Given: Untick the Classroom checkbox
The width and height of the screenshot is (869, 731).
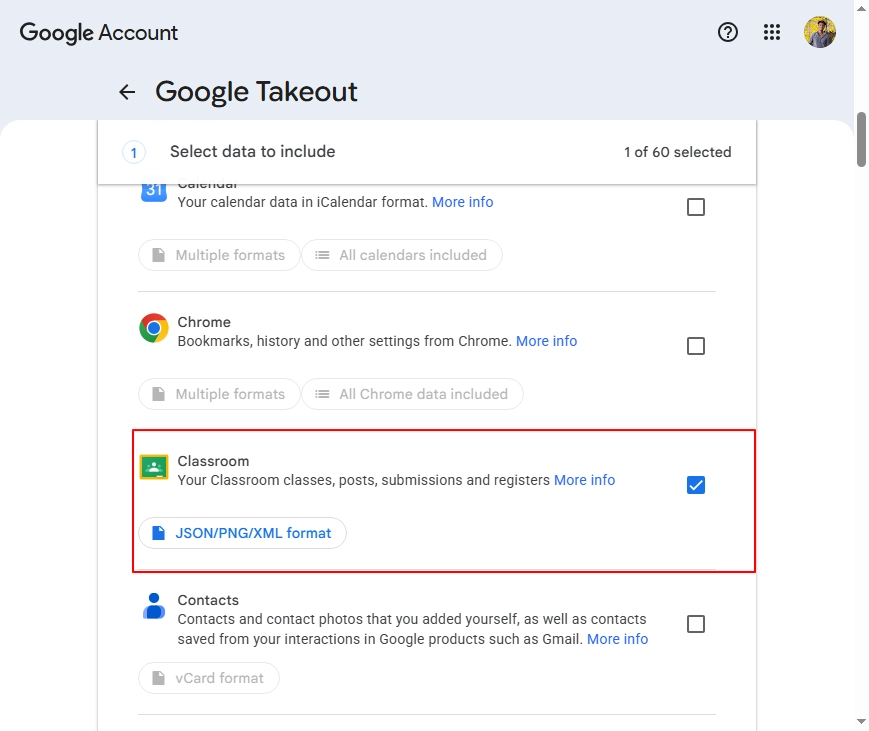Looking at the screenshot, I should pos(696,485).
